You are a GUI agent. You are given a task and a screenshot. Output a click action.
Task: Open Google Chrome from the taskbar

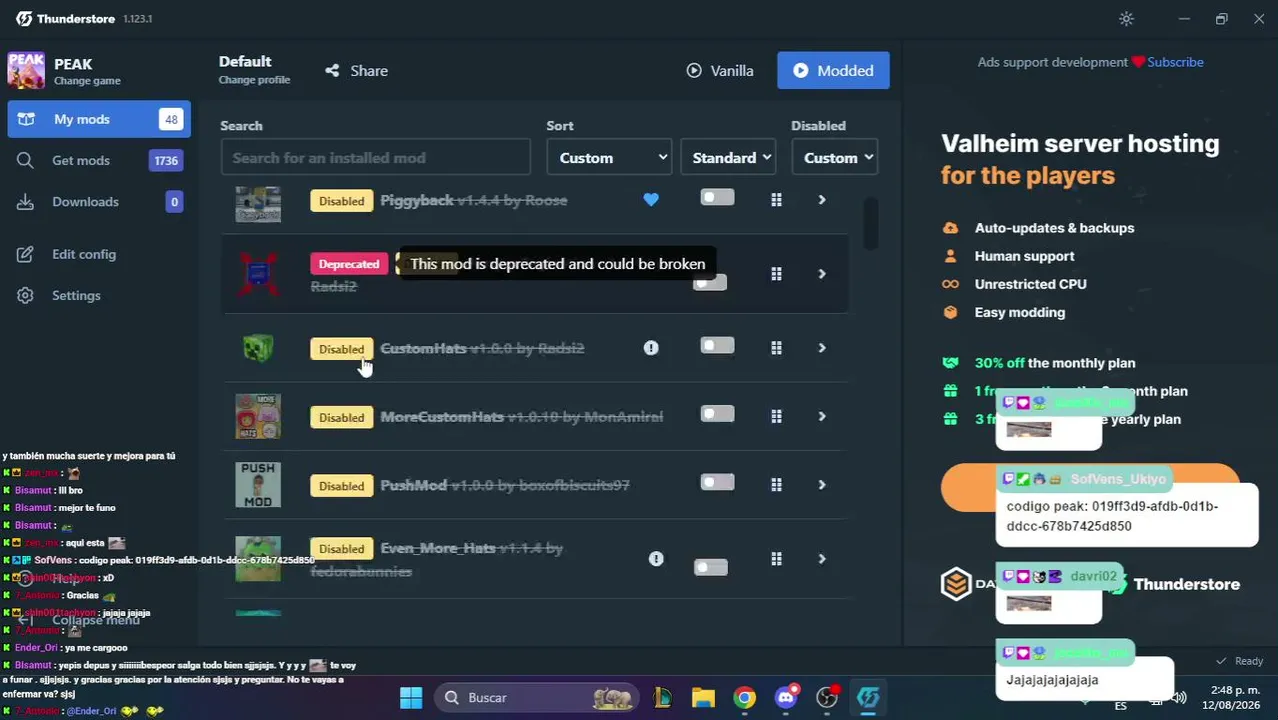[744, 698]
